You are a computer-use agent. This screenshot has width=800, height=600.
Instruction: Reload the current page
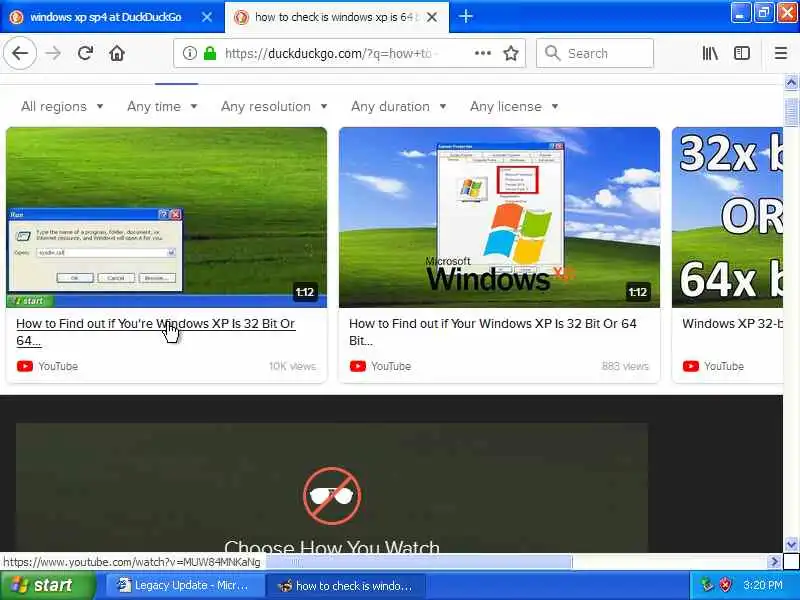tap(85, 53)
